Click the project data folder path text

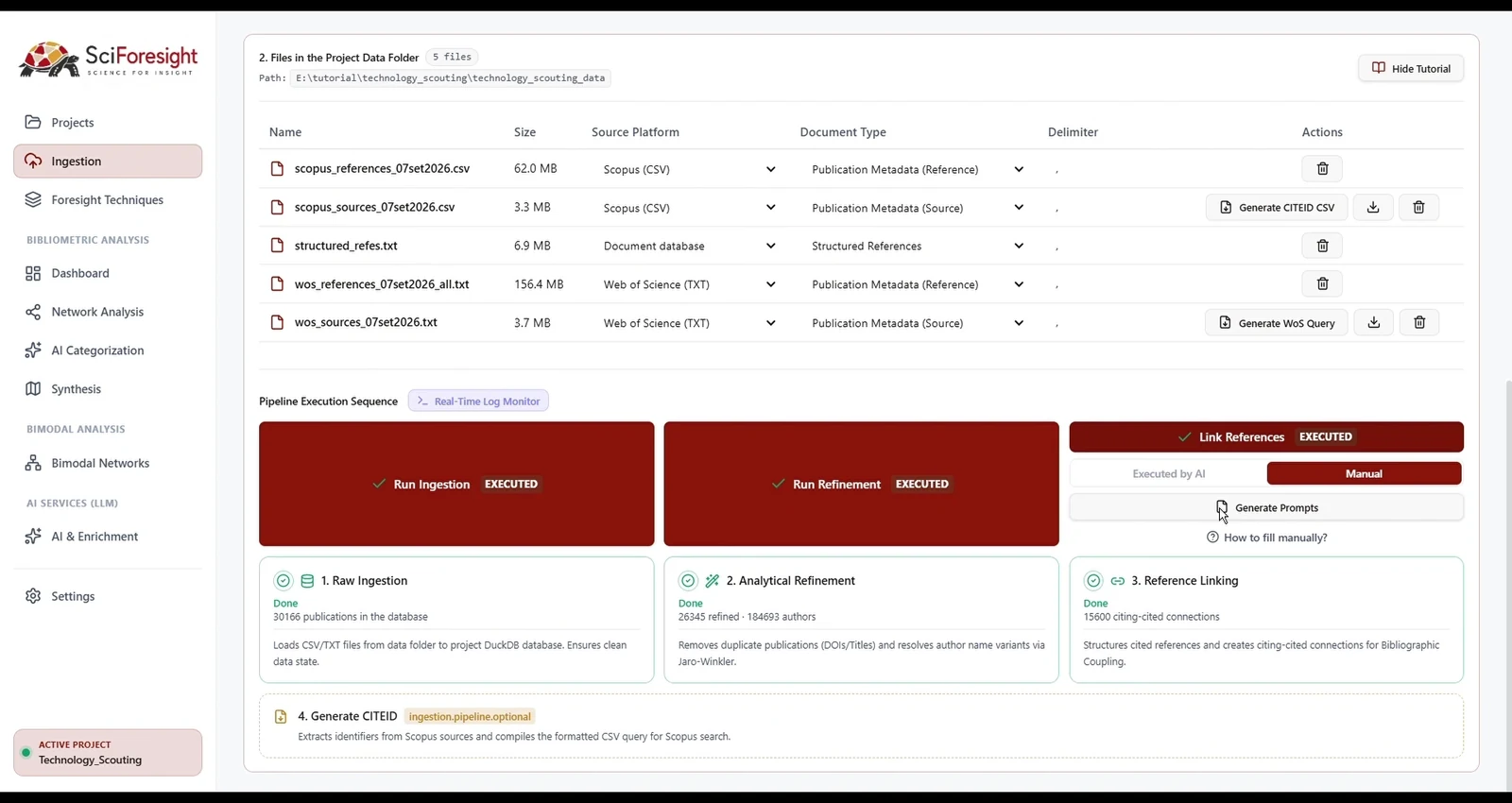pos(450,78)
